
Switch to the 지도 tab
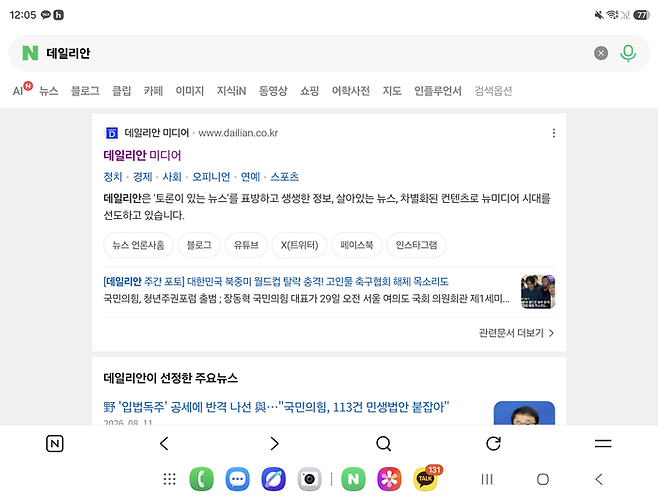pos(392,91)
